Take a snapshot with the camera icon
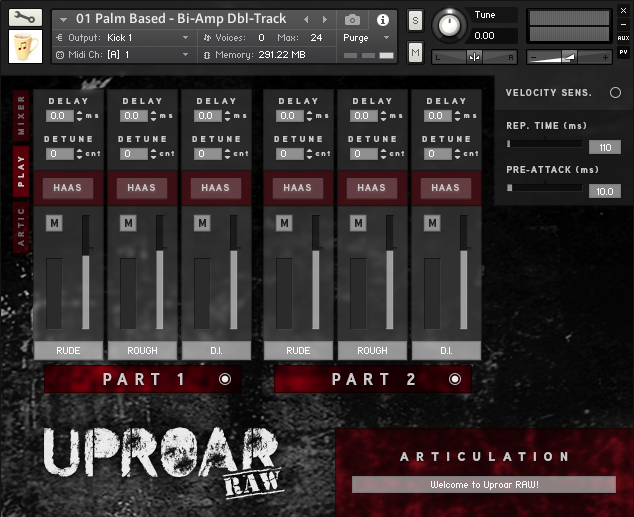Screen dimensions: 634x517 352,19
